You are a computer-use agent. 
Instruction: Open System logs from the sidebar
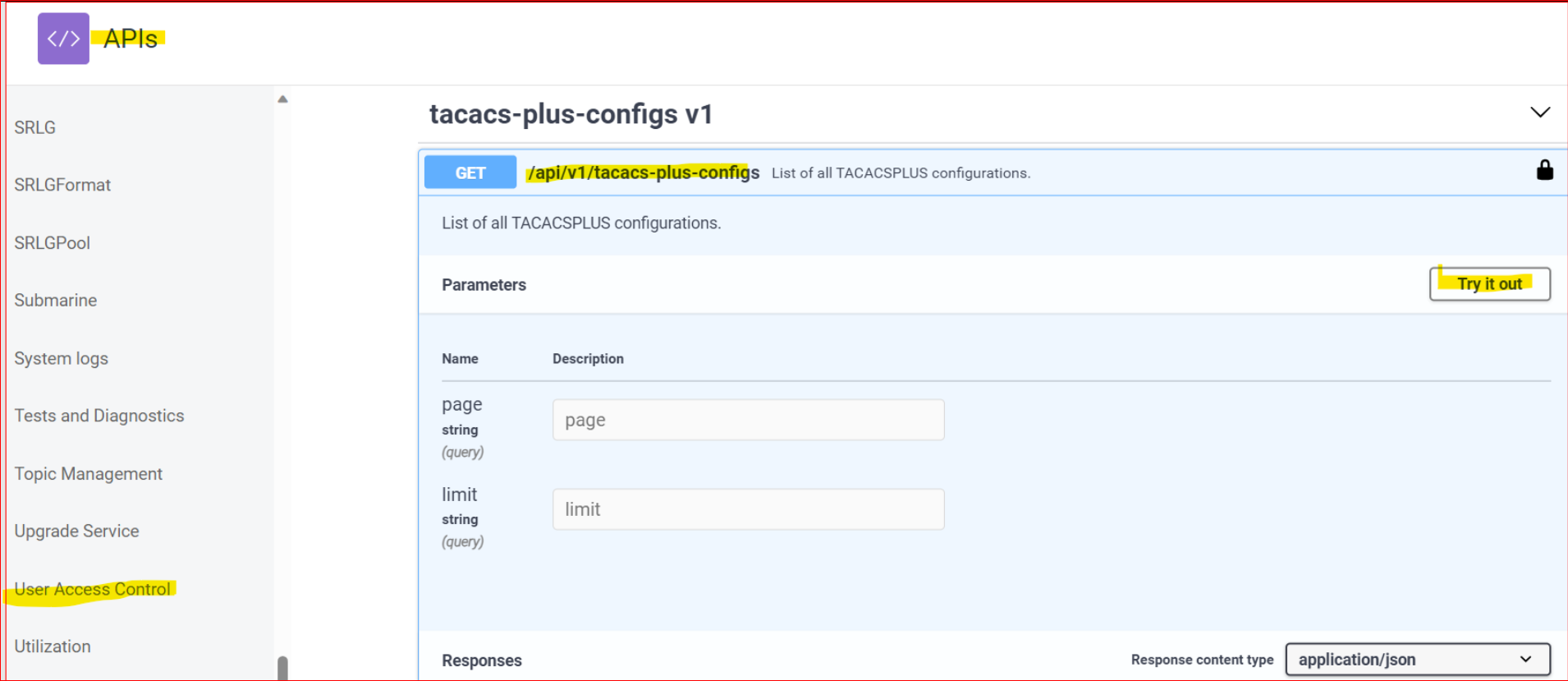coord(61,358)
